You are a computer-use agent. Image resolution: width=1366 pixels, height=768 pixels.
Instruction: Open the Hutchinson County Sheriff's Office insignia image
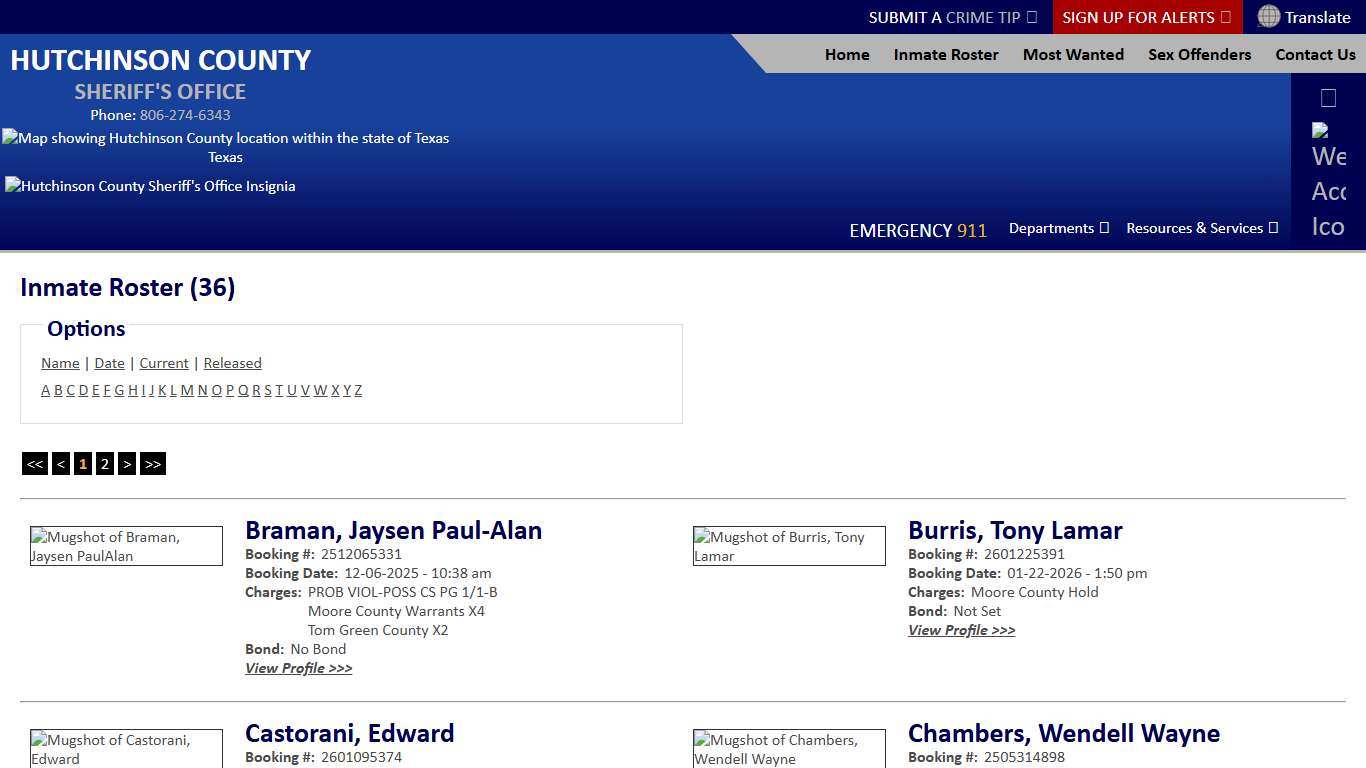click(150, 186)
